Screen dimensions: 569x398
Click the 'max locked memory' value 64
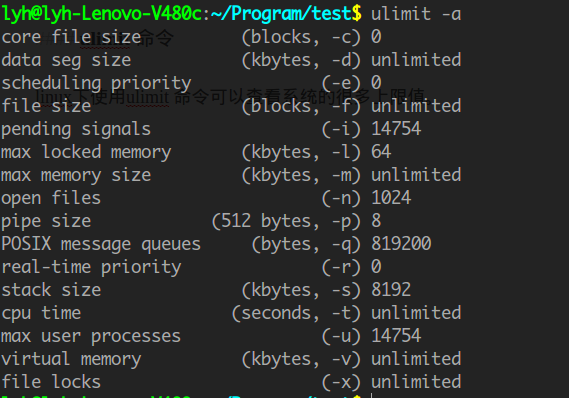click(381, 152)
